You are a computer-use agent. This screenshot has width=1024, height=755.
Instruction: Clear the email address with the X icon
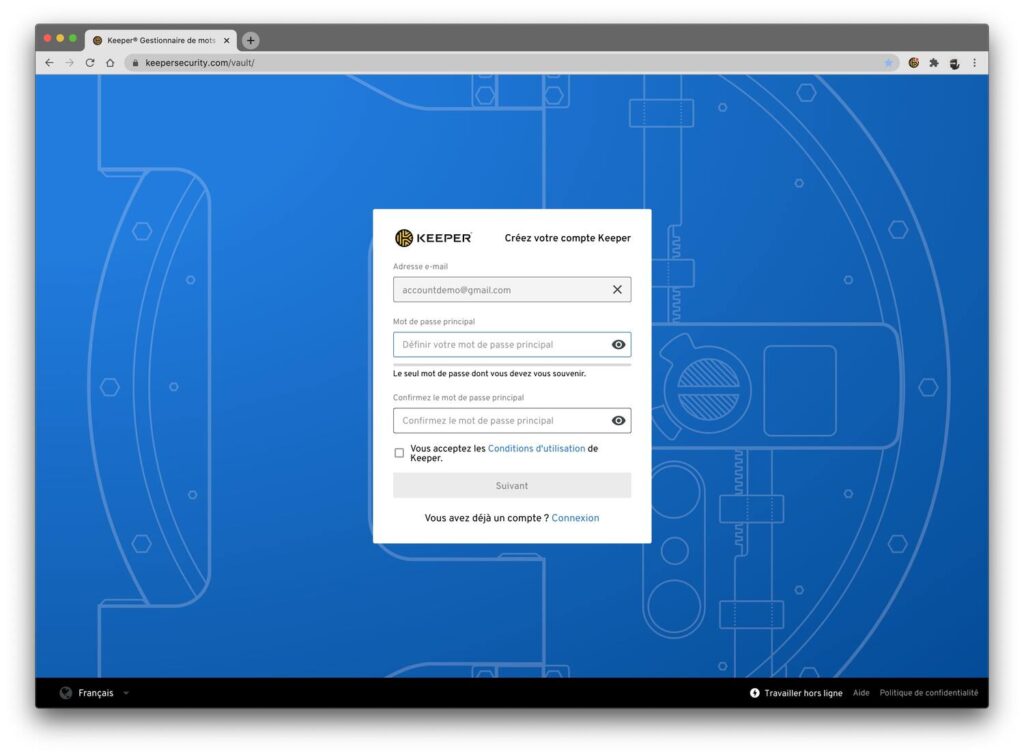point(617,290)
